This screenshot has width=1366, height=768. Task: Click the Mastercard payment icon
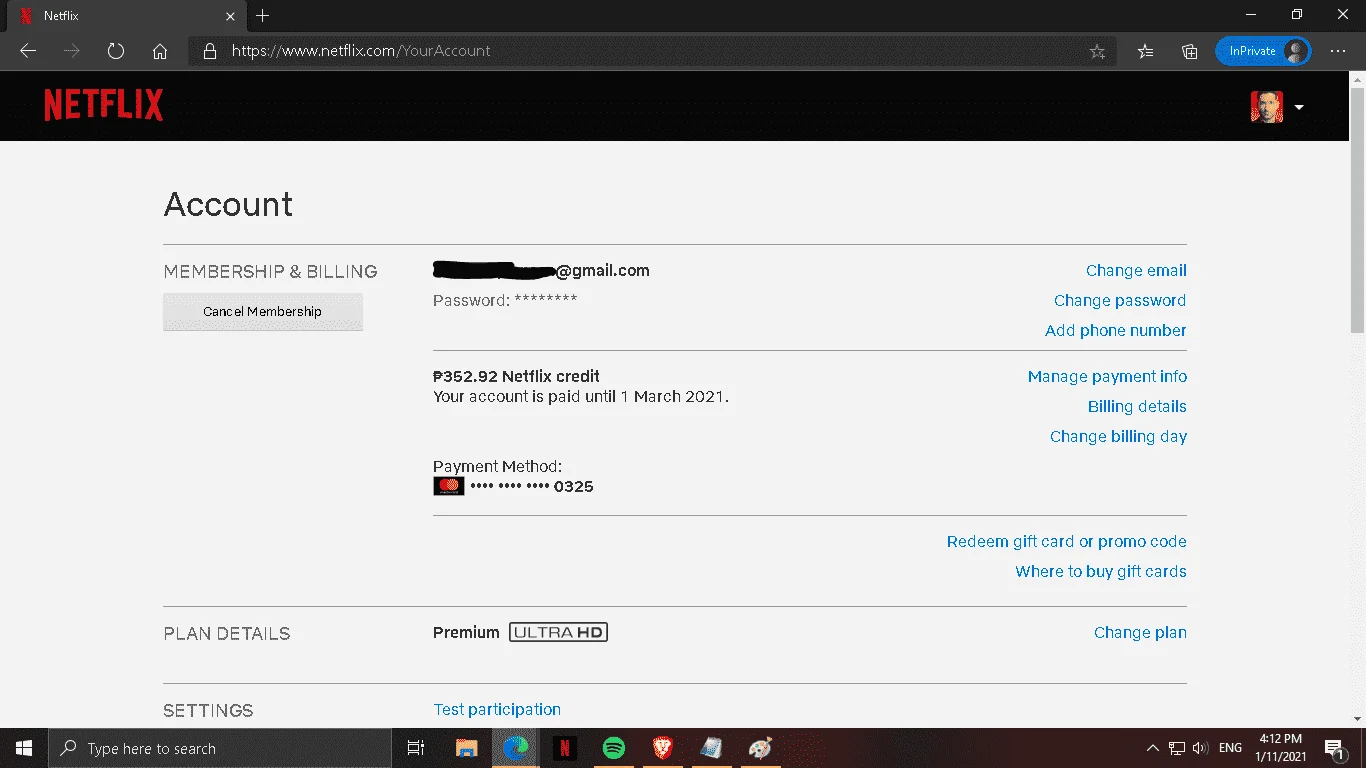point(449,486)
